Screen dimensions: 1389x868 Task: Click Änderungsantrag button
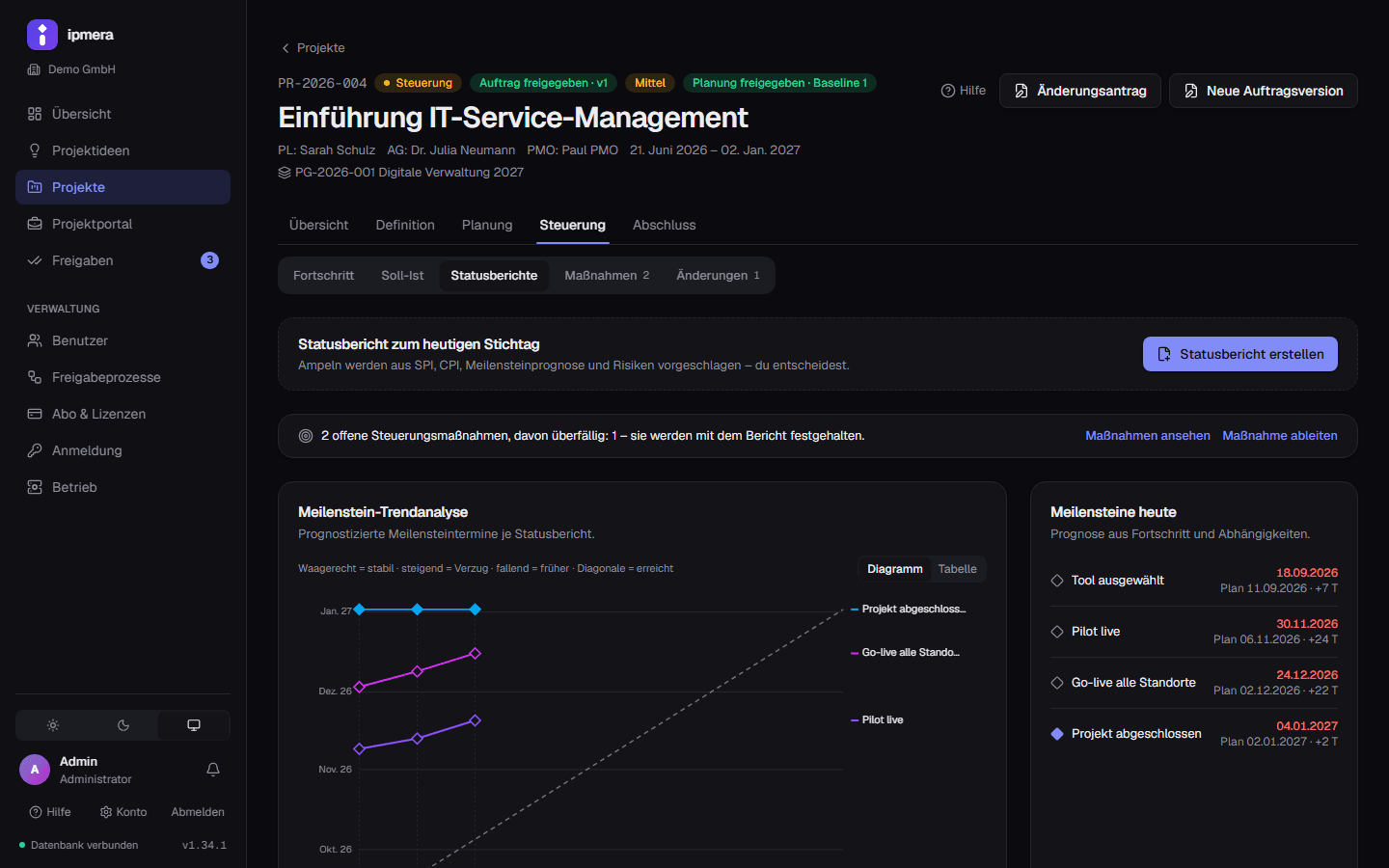coord(1080,91)
